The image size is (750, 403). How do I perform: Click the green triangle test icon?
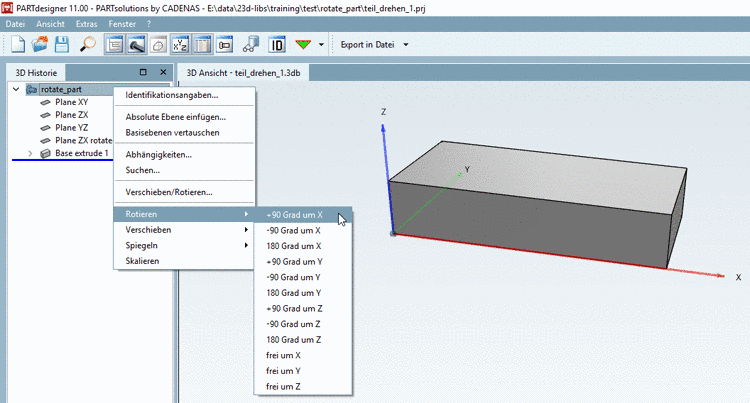(303, 44)
